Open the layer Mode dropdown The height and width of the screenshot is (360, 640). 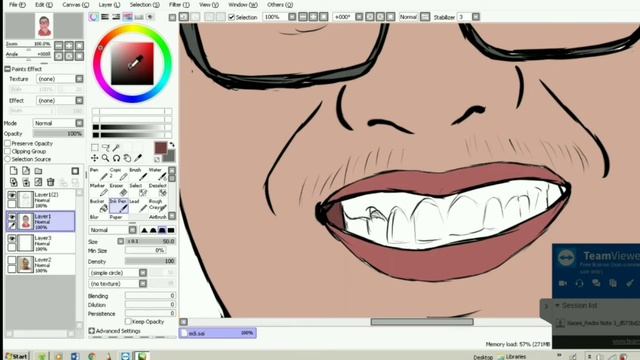click(x=58, y=123)
